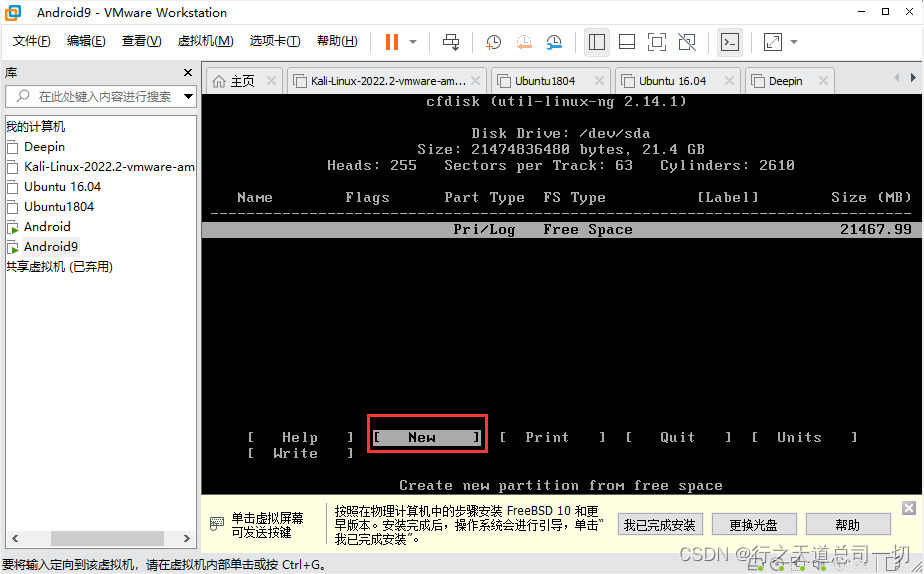The width and height of the screenshot is (924, 574).
Task: Click the stretch guest display icon
Action: pyautogui.click(x=773, y=42)
